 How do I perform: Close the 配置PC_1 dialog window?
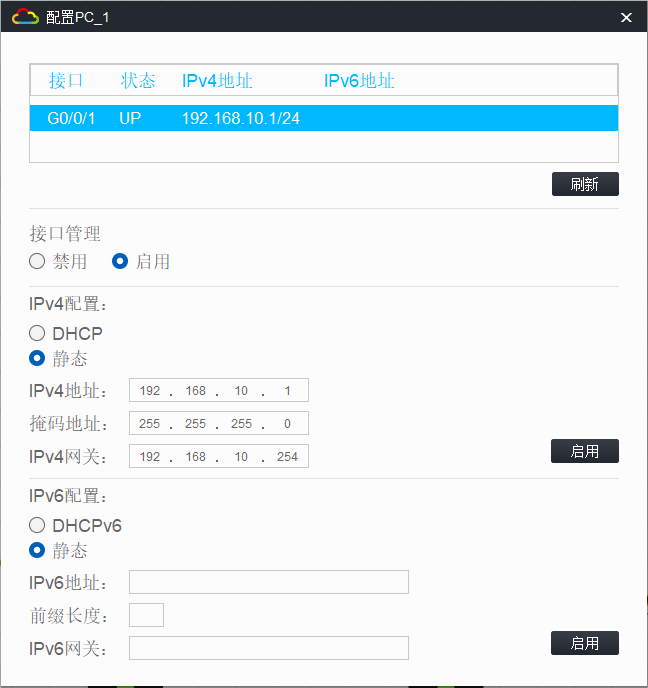pos(626,18)
